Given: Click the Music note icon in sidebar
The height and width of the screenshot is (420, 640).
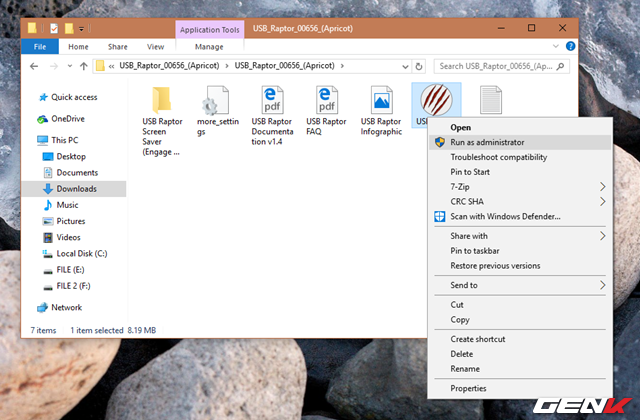Looking at the screenshot, I should [48, 205].
